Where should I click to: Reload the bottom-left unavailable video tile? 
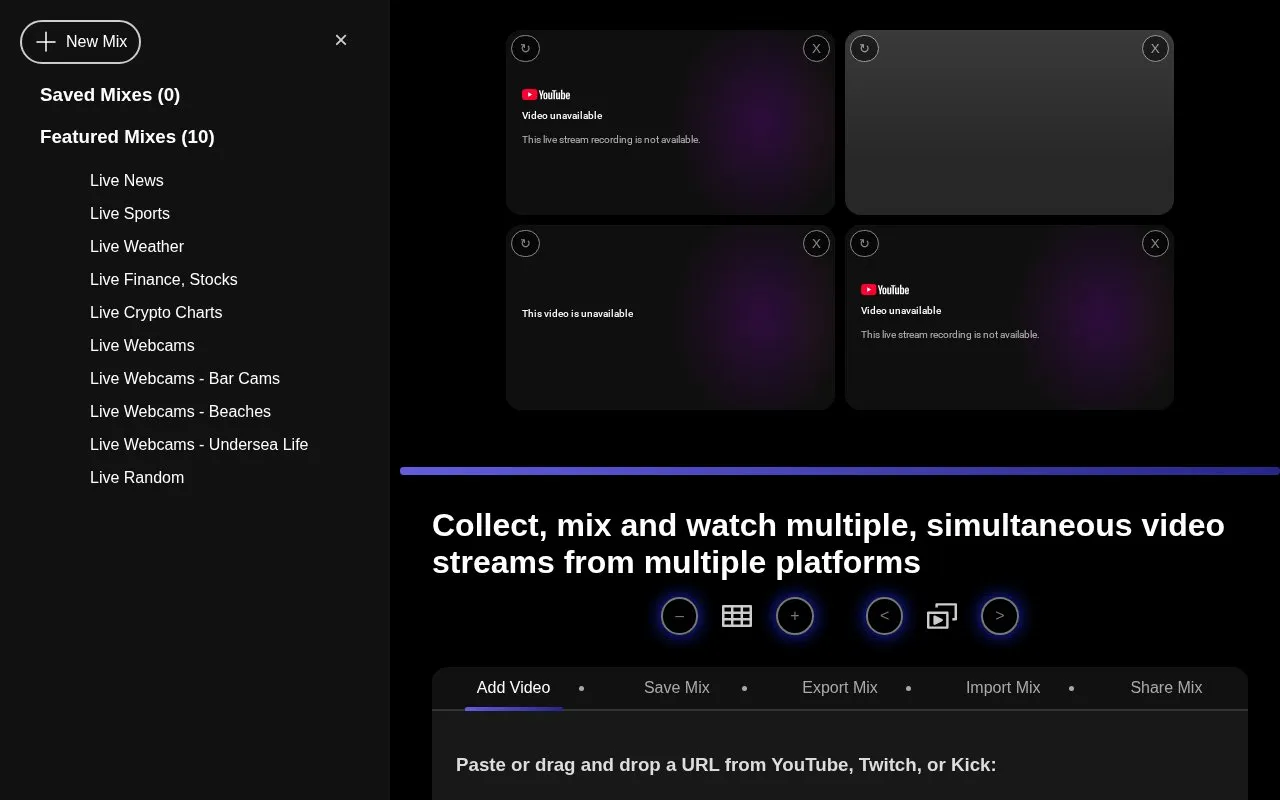click(525, 243)
